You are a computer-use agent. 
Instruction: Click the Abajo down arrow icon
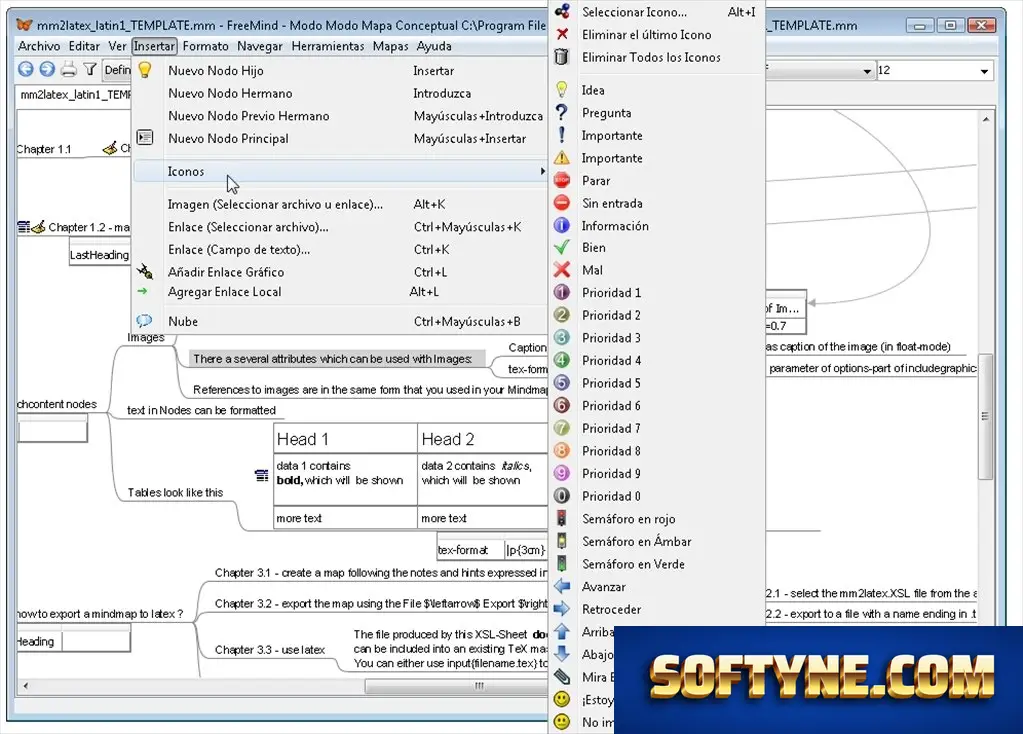[561, 654]
